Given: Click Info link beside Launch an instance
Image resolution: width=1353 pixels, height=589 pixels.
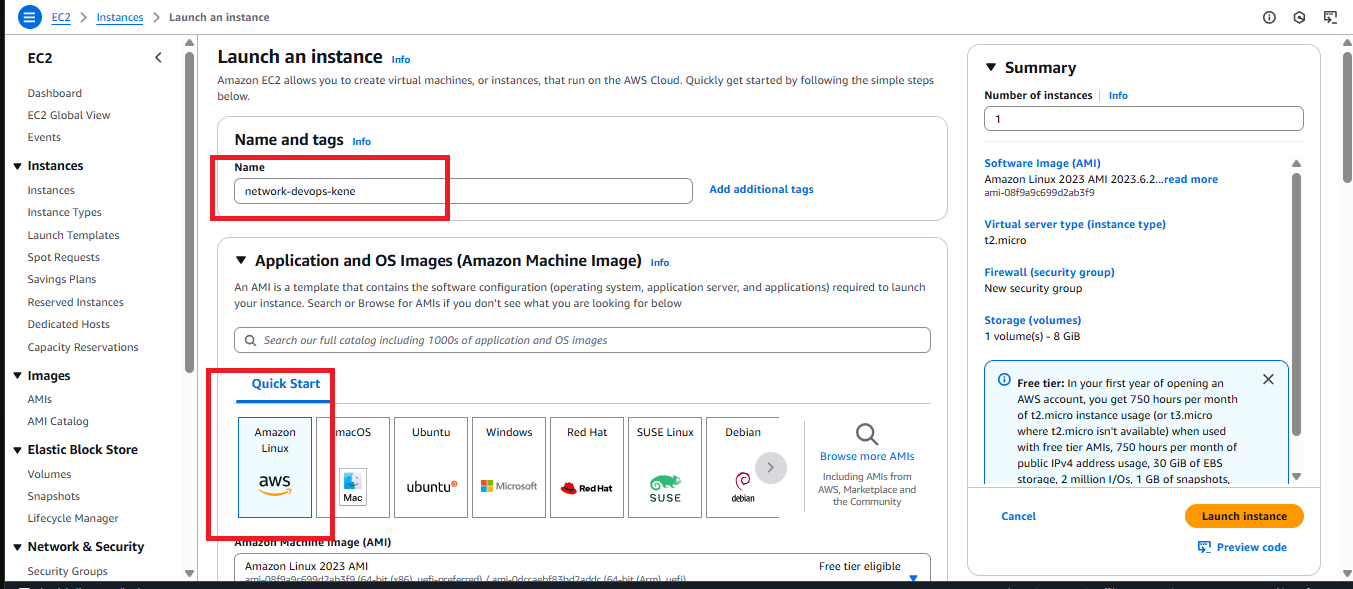Looking at the screenshot, I should click(401, 59).
